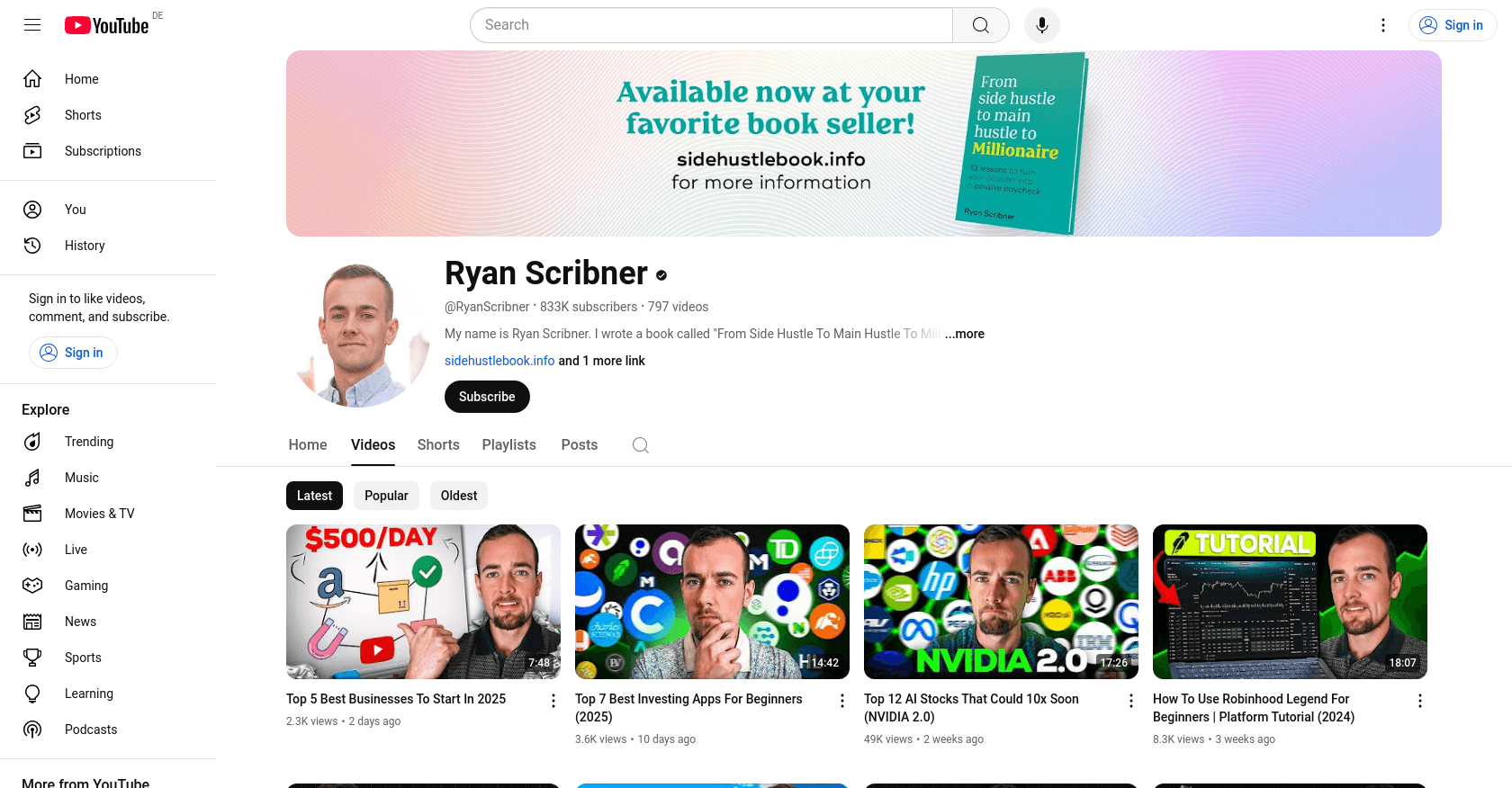The width and height of the screenshot is (1512, 788).
Task: Expand channel description with ...more
Action: coord(965,334)
